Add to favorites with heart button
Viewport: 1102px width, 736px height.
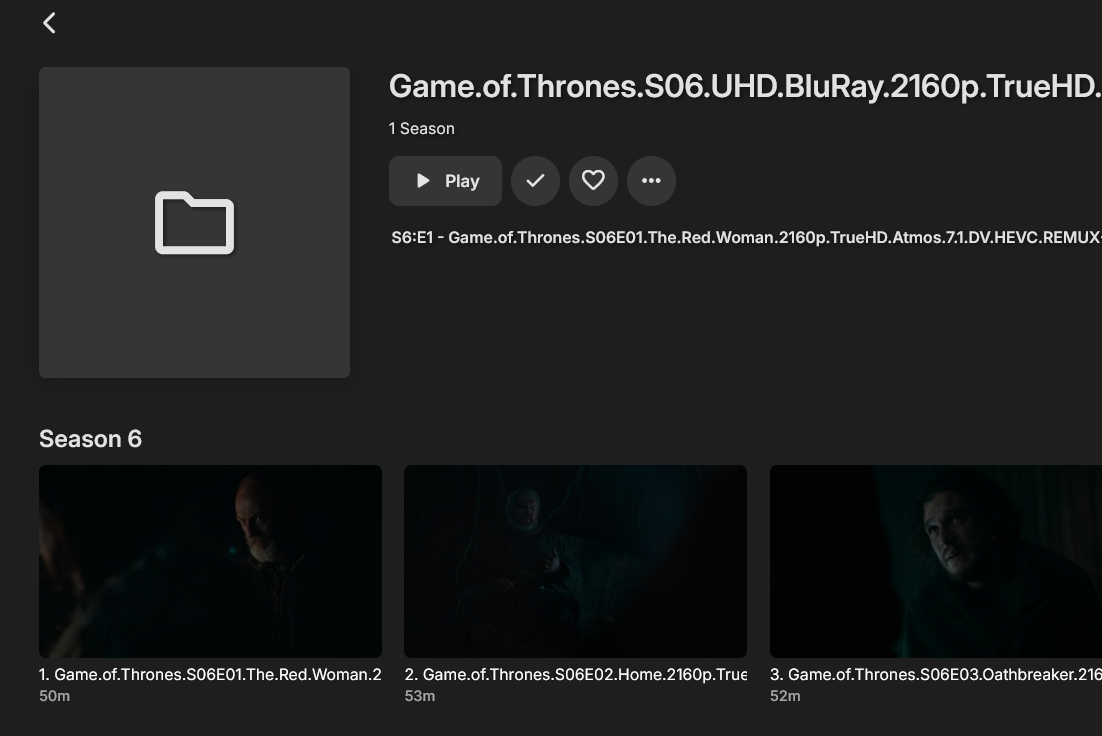[593, 181]
